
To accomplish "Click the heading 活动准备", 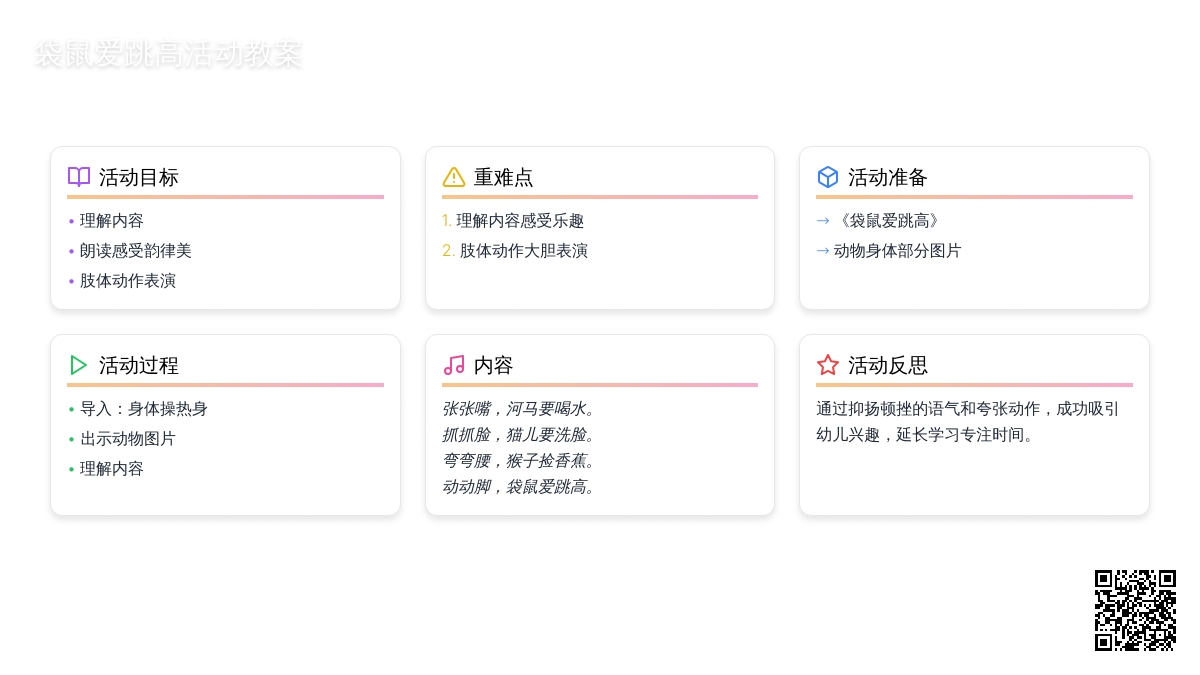I will [888, 177].
